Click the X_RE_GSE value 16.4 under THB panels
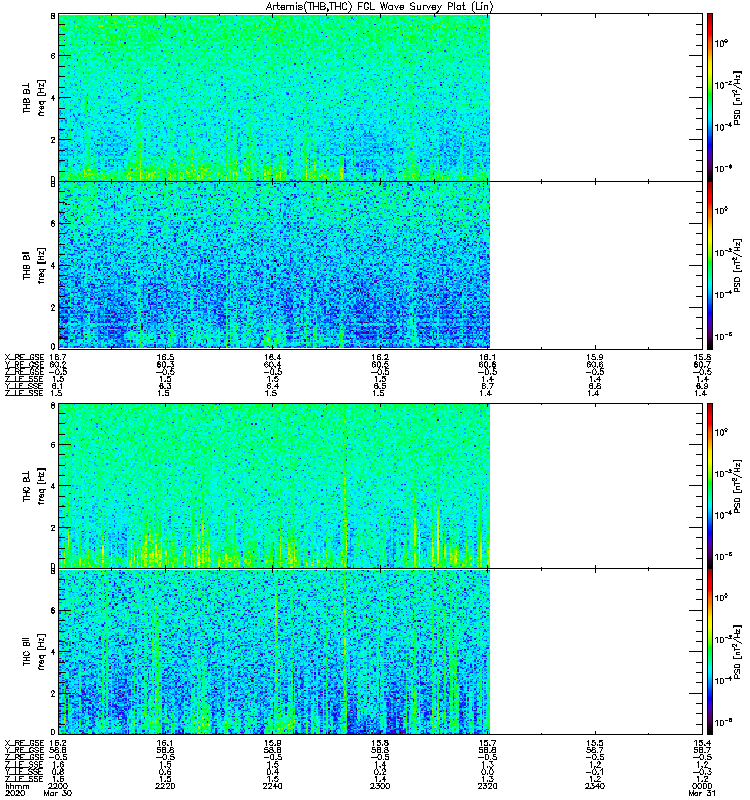750x800 pixels. tap(272, 357)
